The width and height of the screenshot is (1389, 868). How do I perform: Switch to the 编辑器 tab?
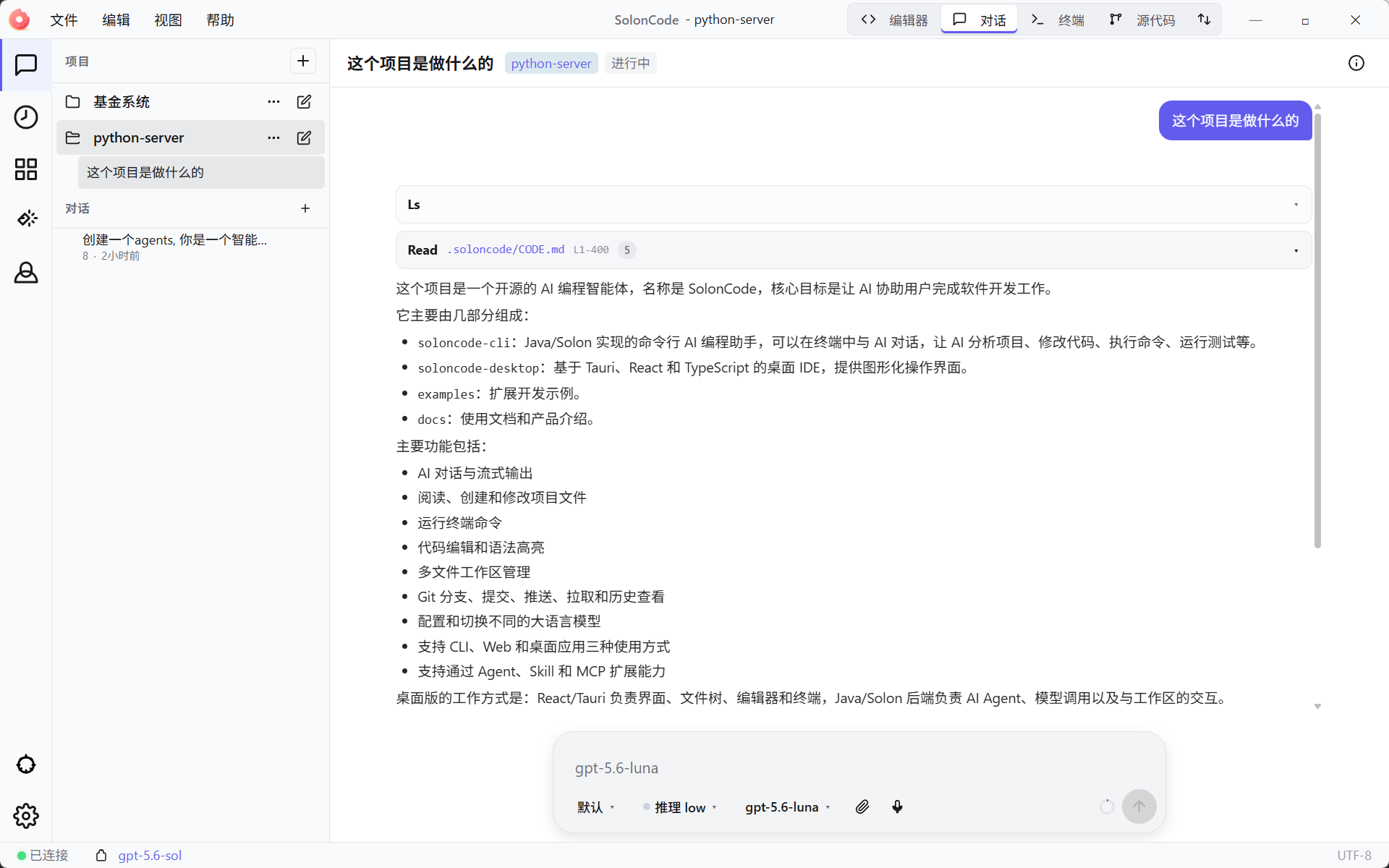[894, 20]
